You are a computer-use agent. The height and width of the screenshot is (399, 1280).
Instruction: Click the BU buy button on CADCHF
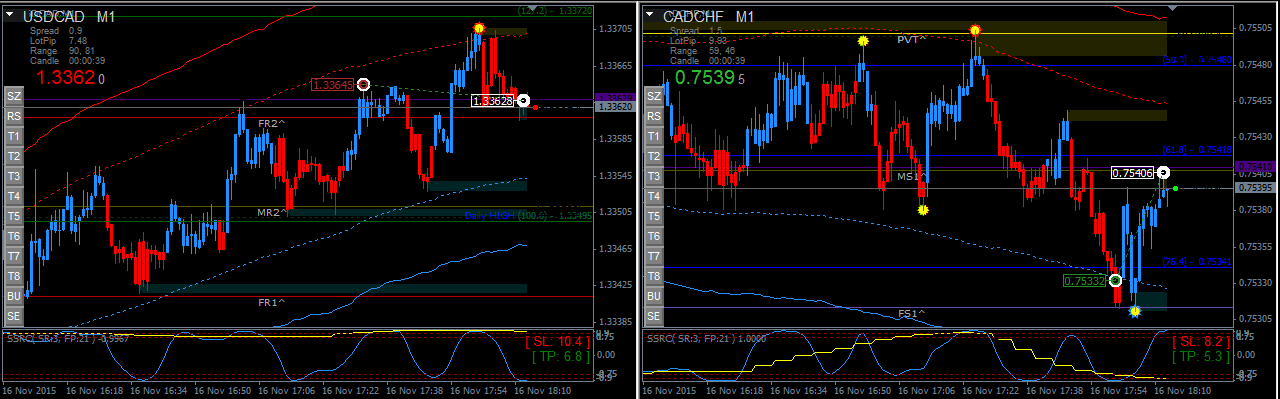(654, 296)
